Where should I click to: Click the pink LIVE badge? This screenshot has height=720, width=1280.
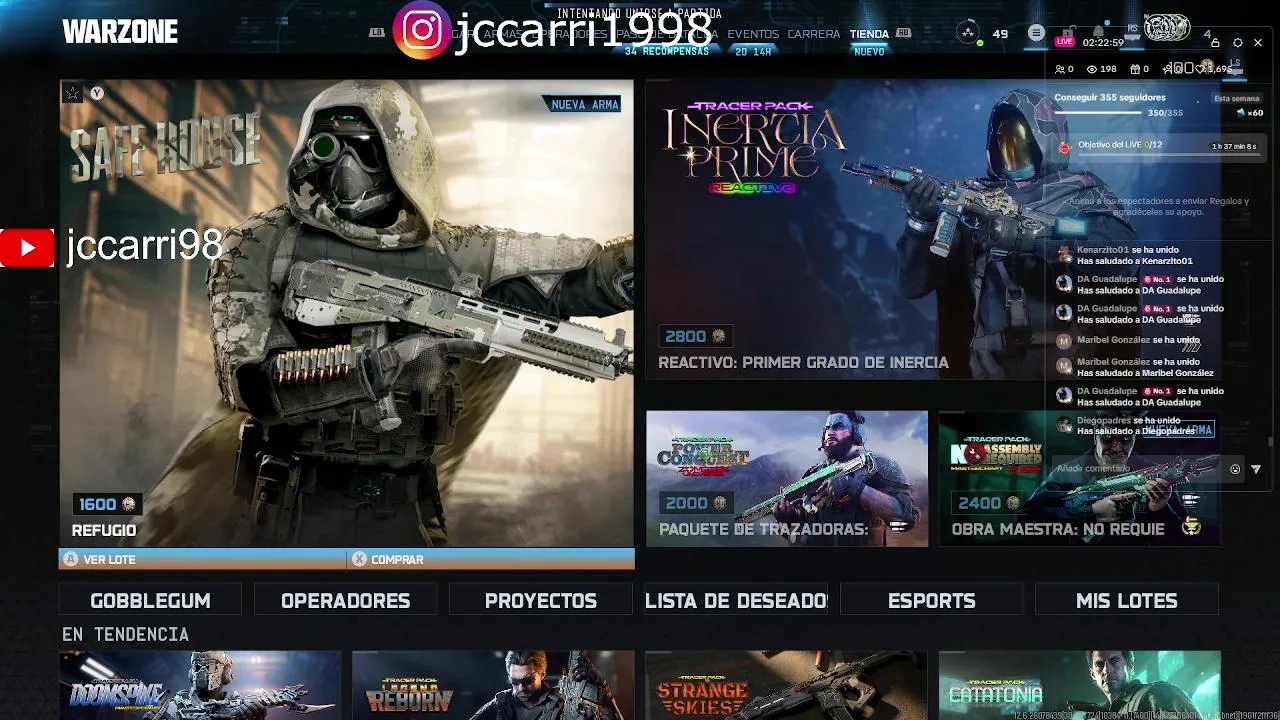(x=1064, y=42)
